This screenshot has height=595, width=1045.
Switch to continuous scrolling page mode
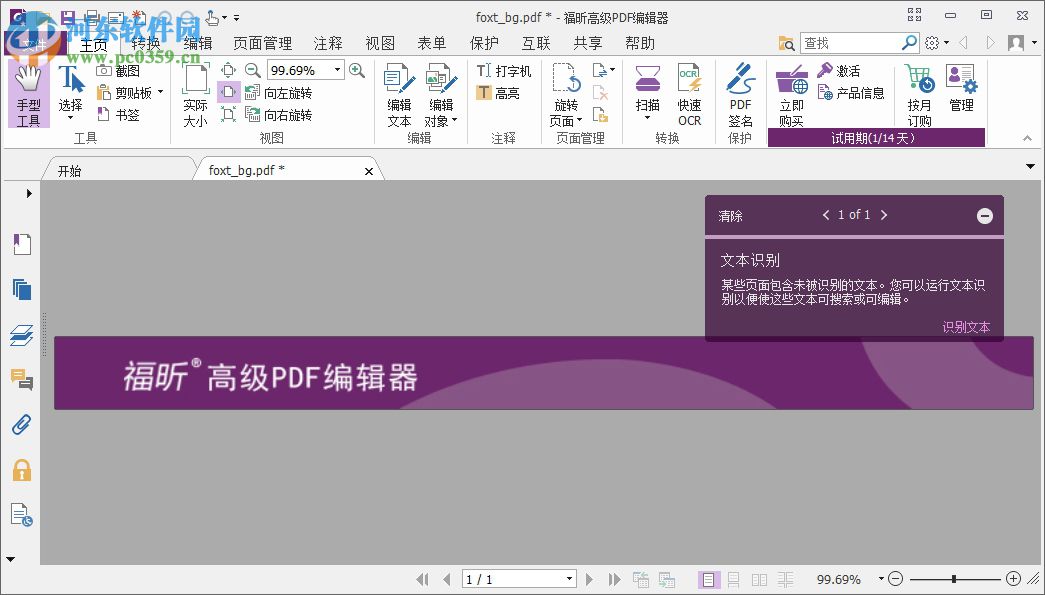click(x=733, y=579)
